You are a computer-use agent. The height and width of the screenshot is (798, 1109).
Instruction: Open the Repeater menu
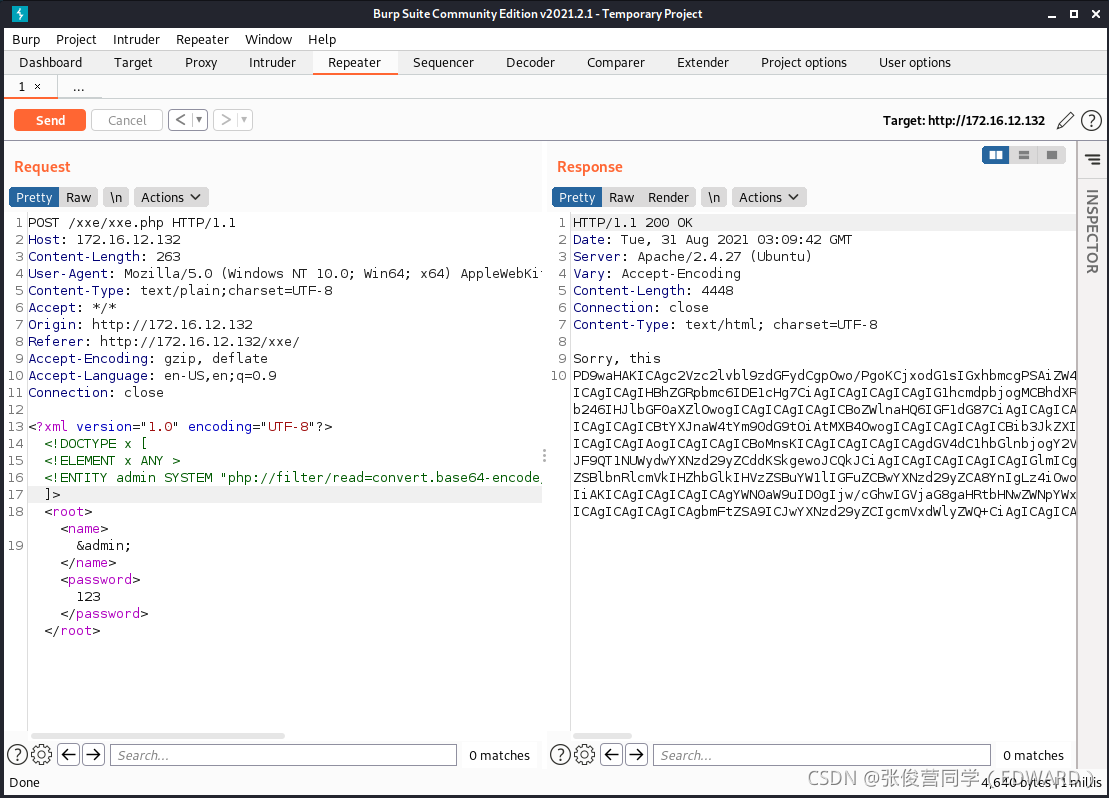[202, 40]
